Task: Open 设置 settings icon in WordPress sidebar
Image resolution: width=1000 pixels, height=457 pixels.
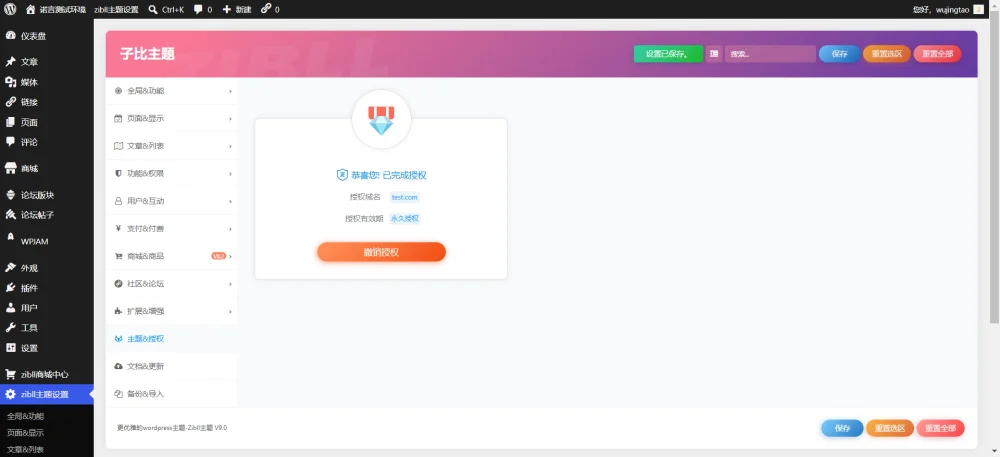Action: click(x=10, y=348)
